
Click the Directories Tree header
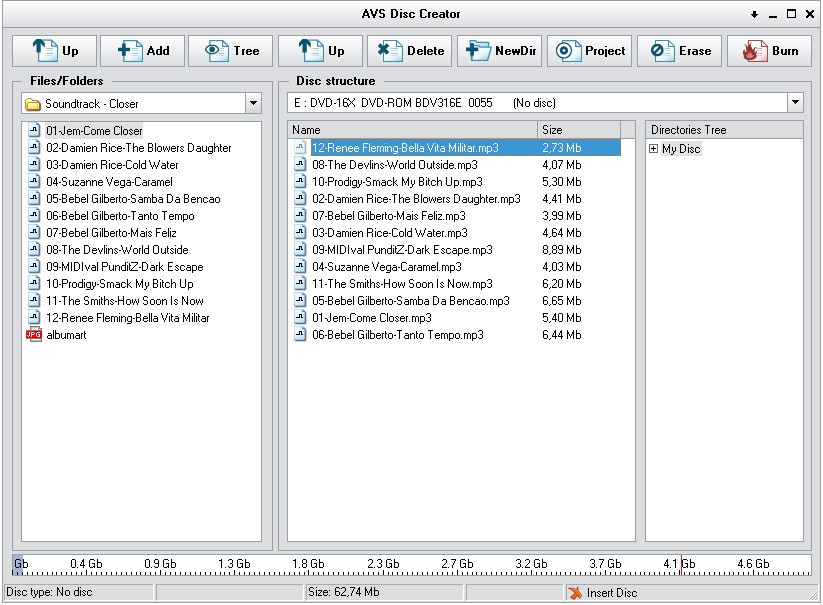click(x=724, y=130)
